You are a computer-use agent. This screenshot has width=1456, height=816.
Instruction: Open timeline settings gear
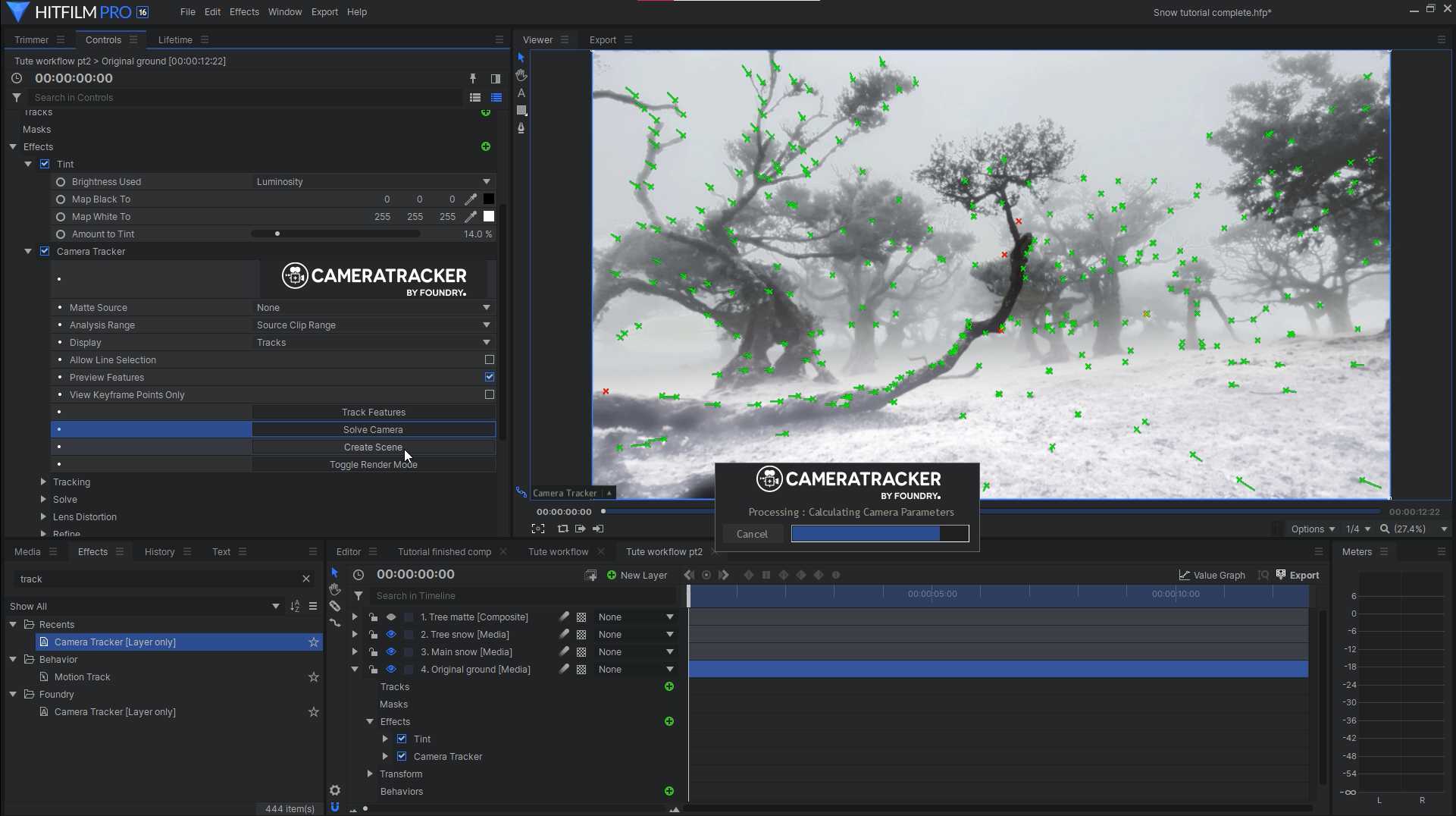click(x=334, y=790)
